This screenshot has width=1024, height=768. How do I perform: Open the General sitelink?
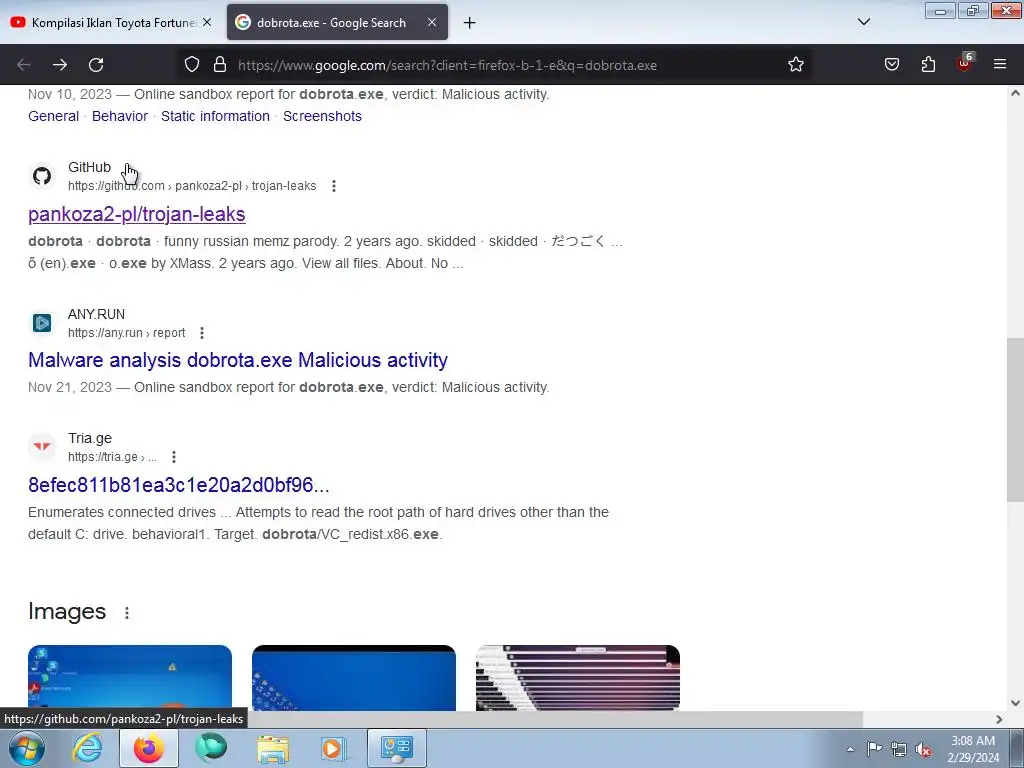pos(54,116)
